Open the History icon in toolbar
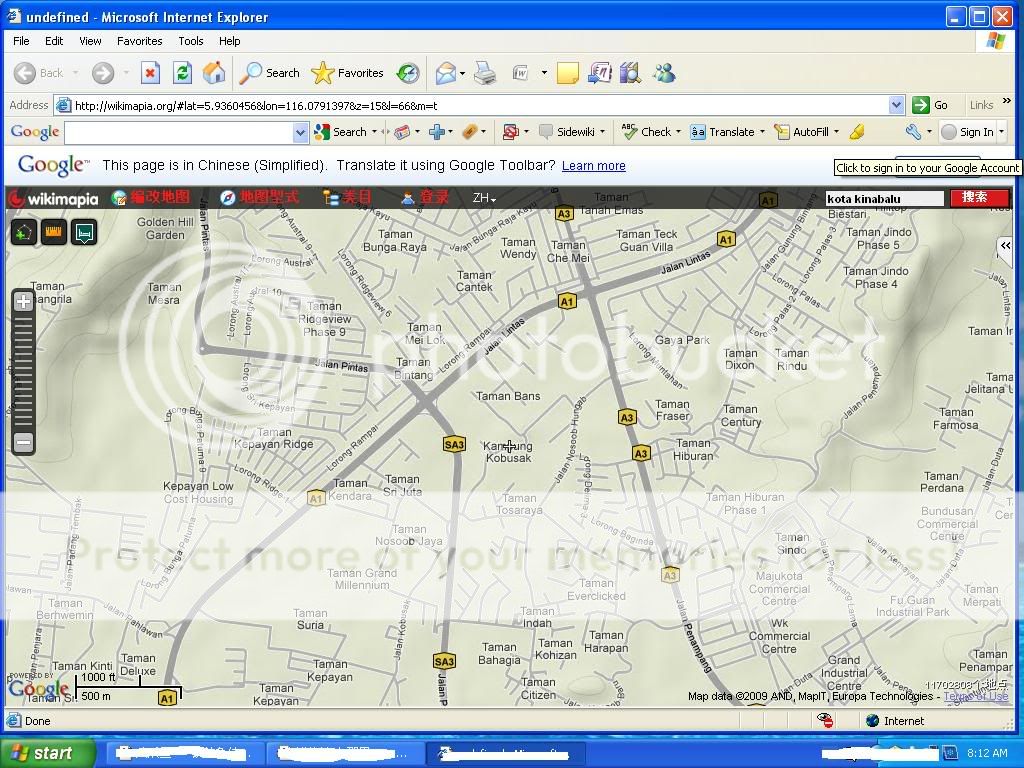This screenshot has width=1024, height=768. pos(408,73)
